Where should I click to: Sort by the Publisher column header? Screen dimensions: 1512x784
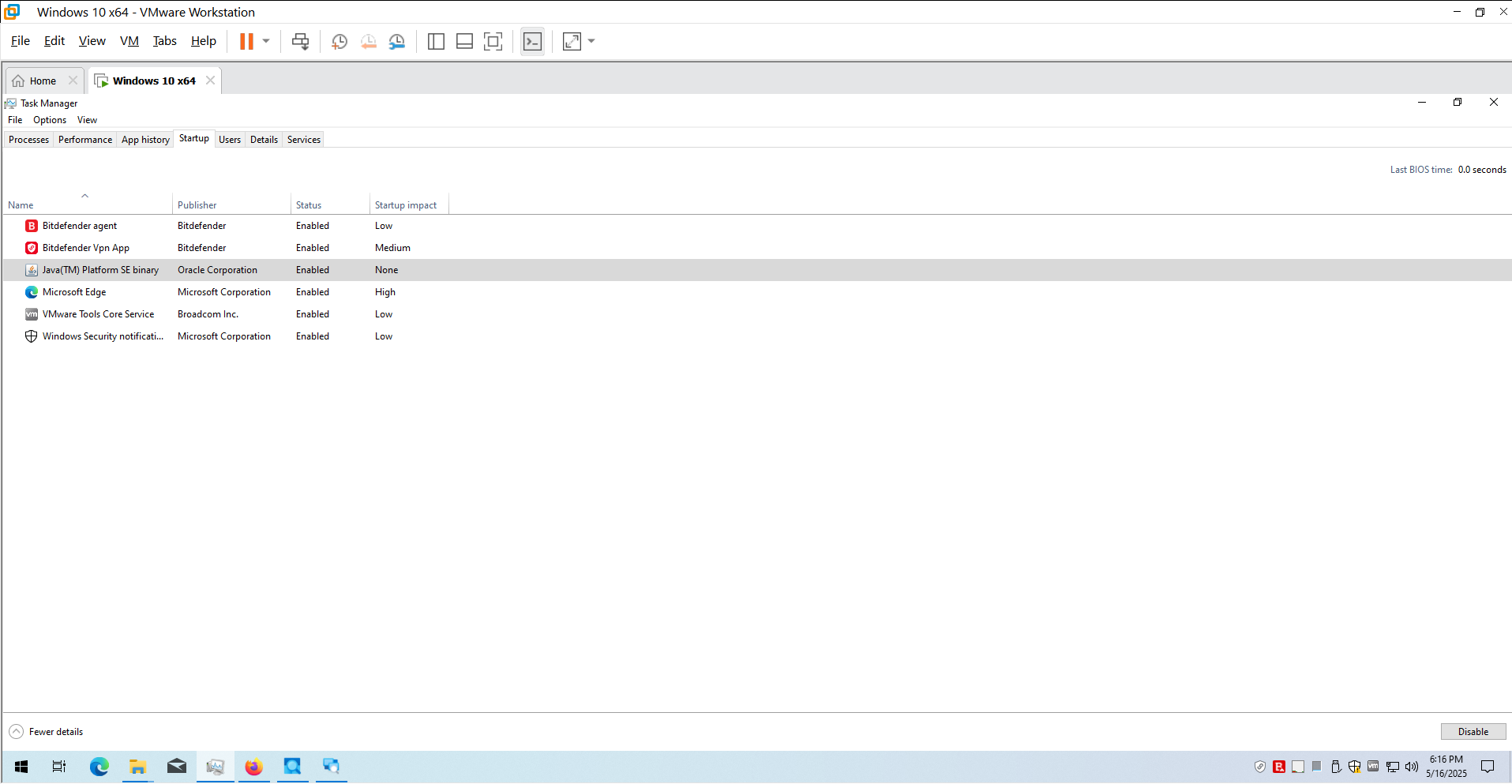[231, 204]
